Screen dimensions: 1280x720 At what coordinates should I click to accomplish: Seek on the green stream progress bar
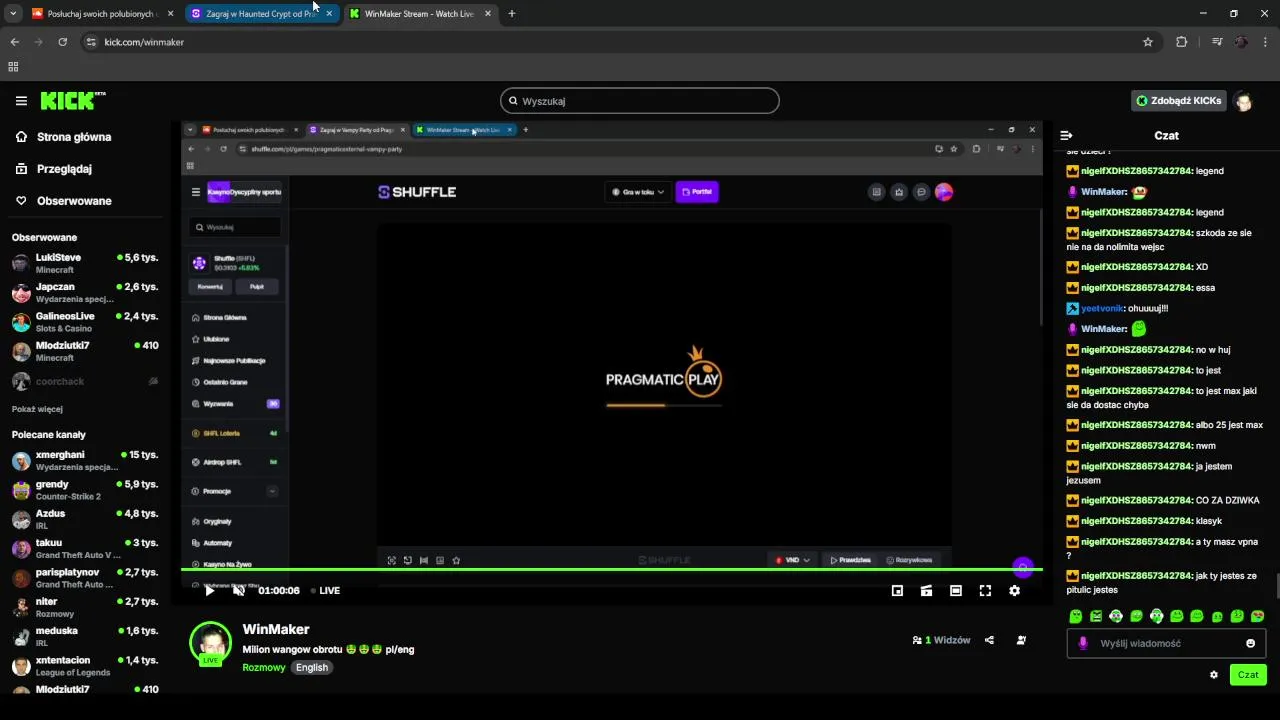[611, 569]
